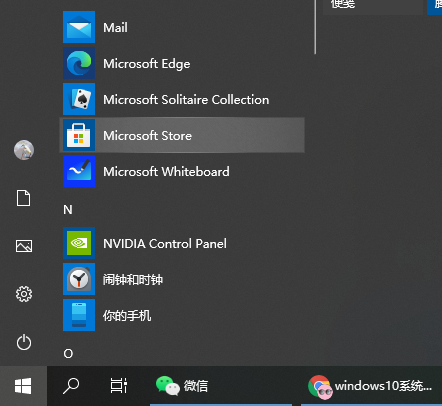Click the Microsoft Store shopping bag icon
The image size is (442, 406).
(x=79, y=135)
